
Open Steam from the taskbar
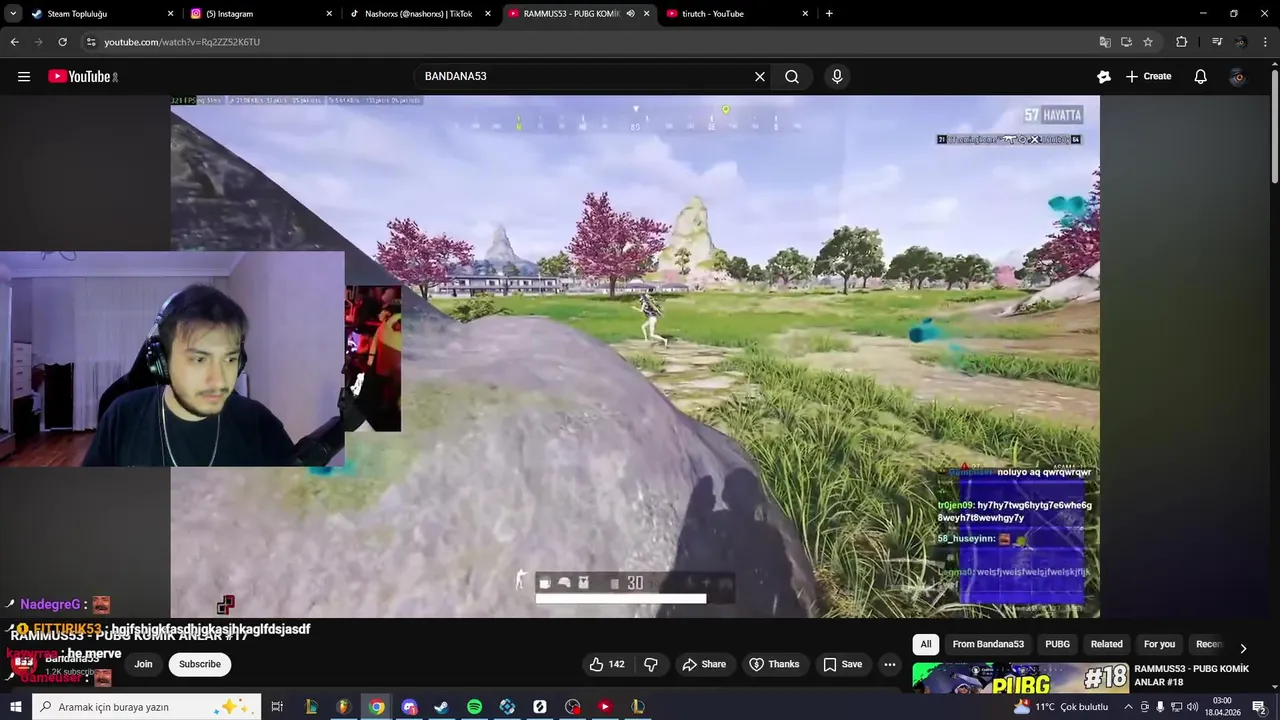click(x=441, y=707)
